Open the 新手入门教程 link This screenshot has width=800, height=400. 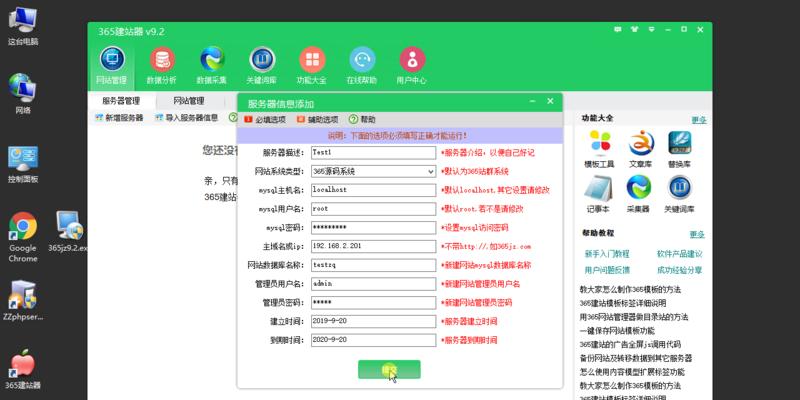pyautogui.click(x=607, y=254)
